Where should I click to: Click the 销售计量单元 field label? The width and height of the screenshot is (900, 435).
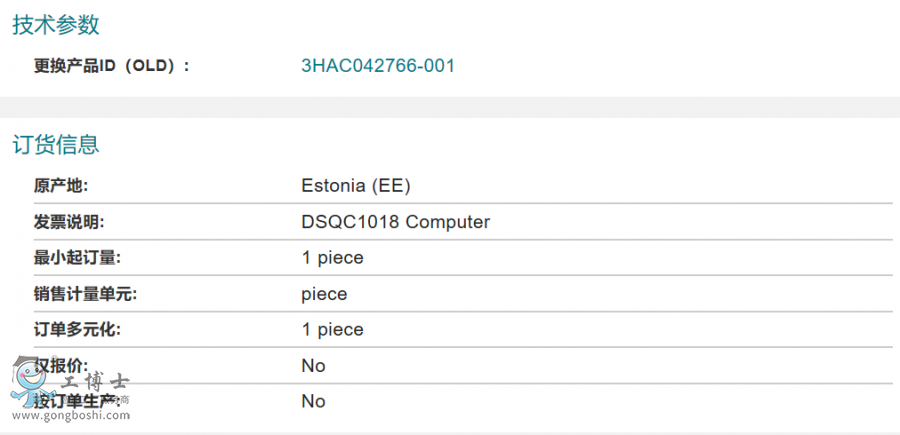85,294
